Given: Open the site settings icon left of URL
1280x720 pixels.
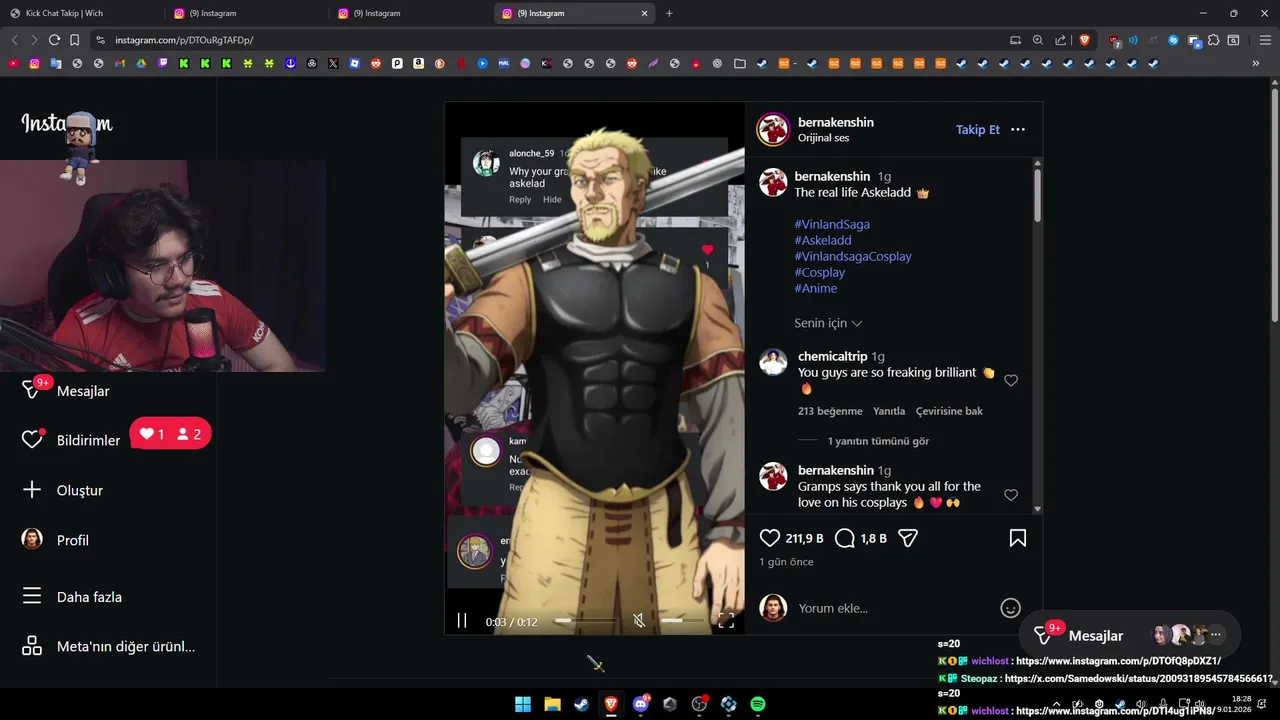Looking at the screenshot, I should 99,40.
